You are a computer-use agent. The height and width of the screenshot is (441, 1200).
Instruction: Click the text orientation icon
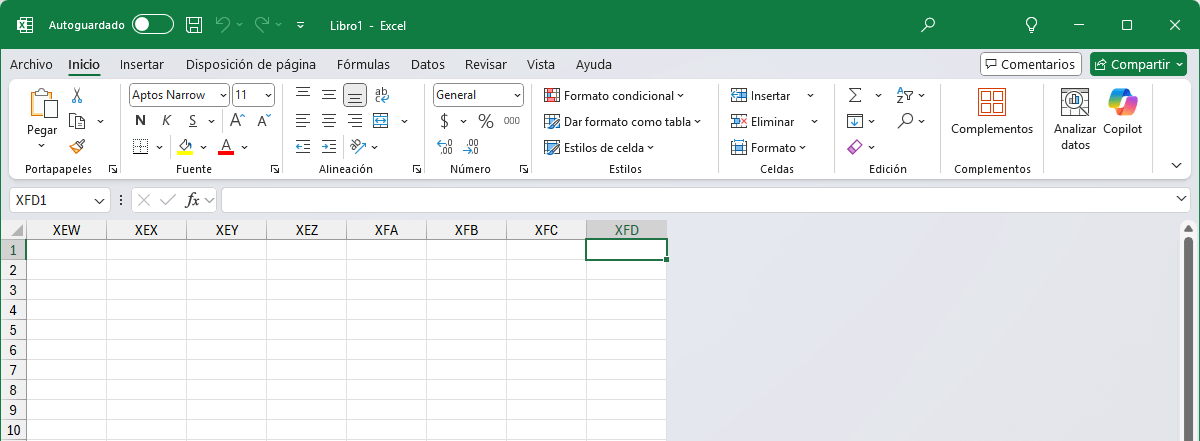(x=357, y=147)
